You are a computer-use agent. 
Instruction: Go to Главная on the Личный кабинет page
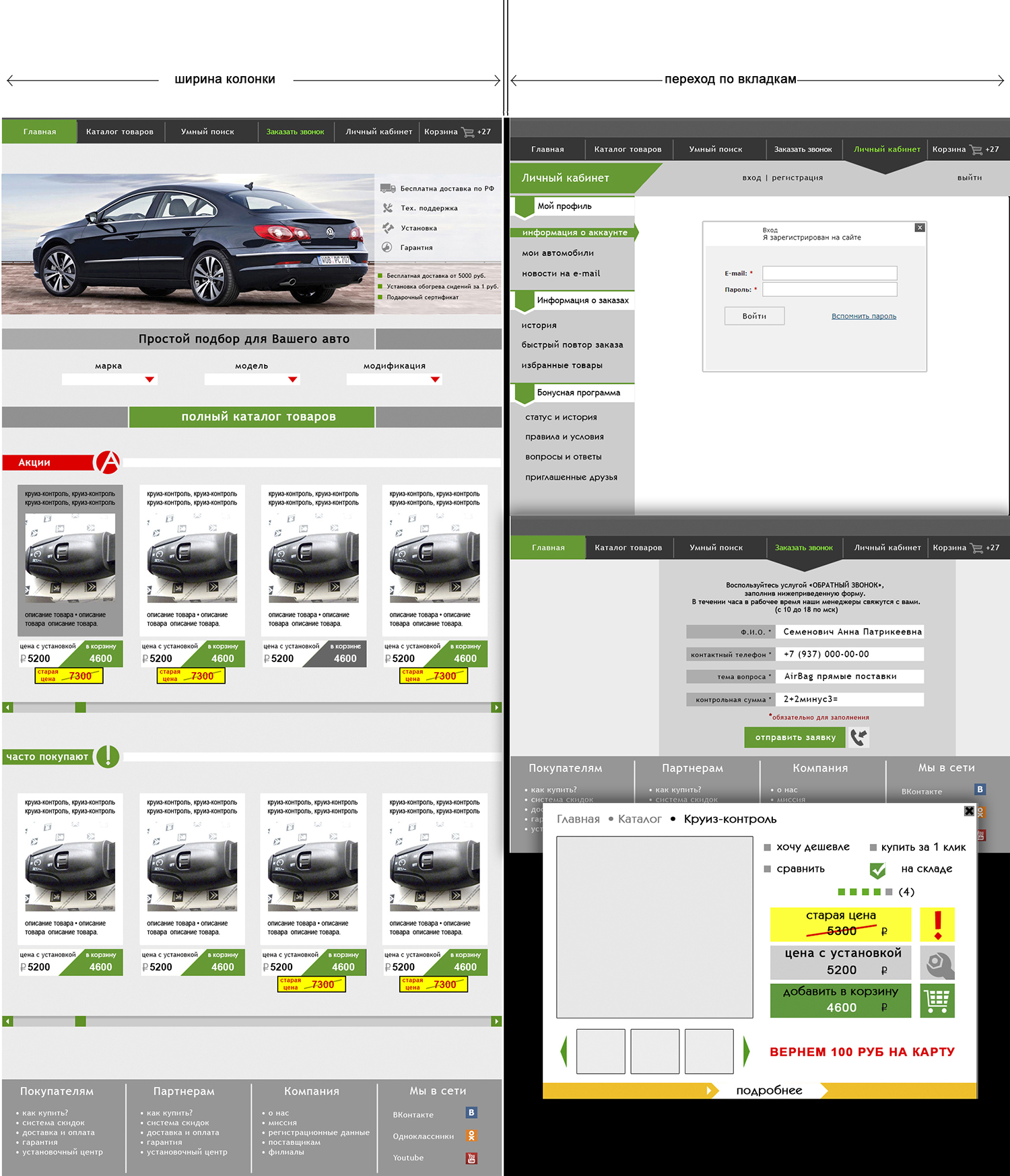coord(547,150)
